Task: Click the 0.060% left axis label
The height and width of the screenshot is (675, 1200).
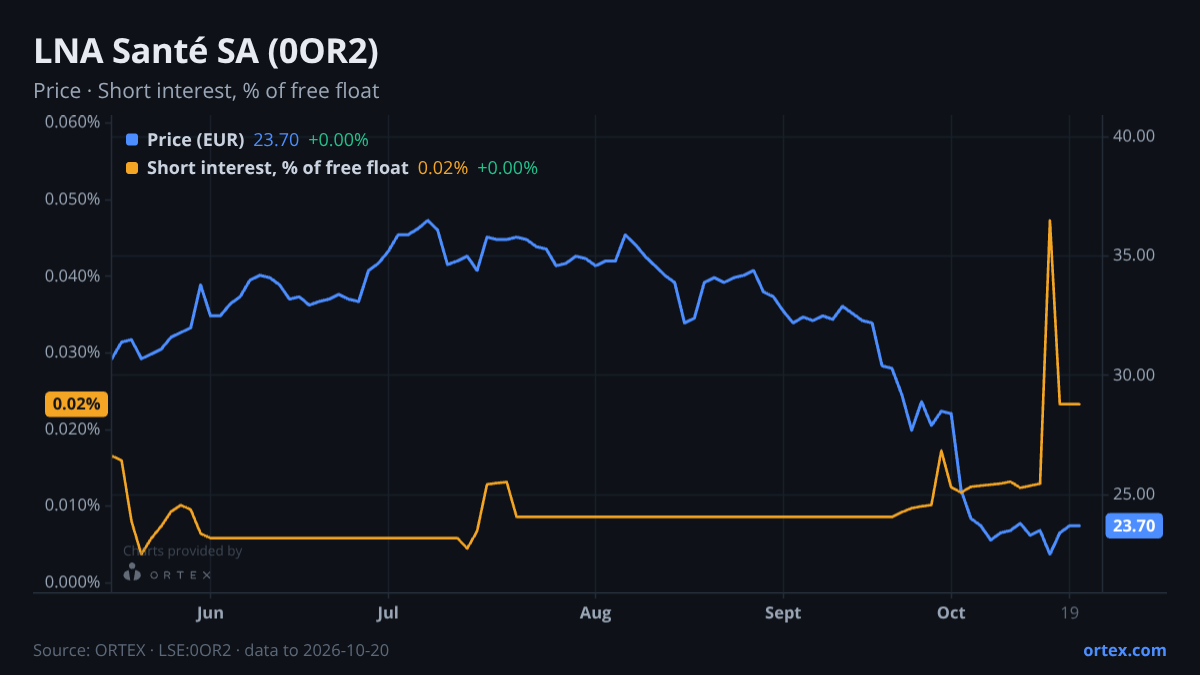Action: (x=73, y=122)
